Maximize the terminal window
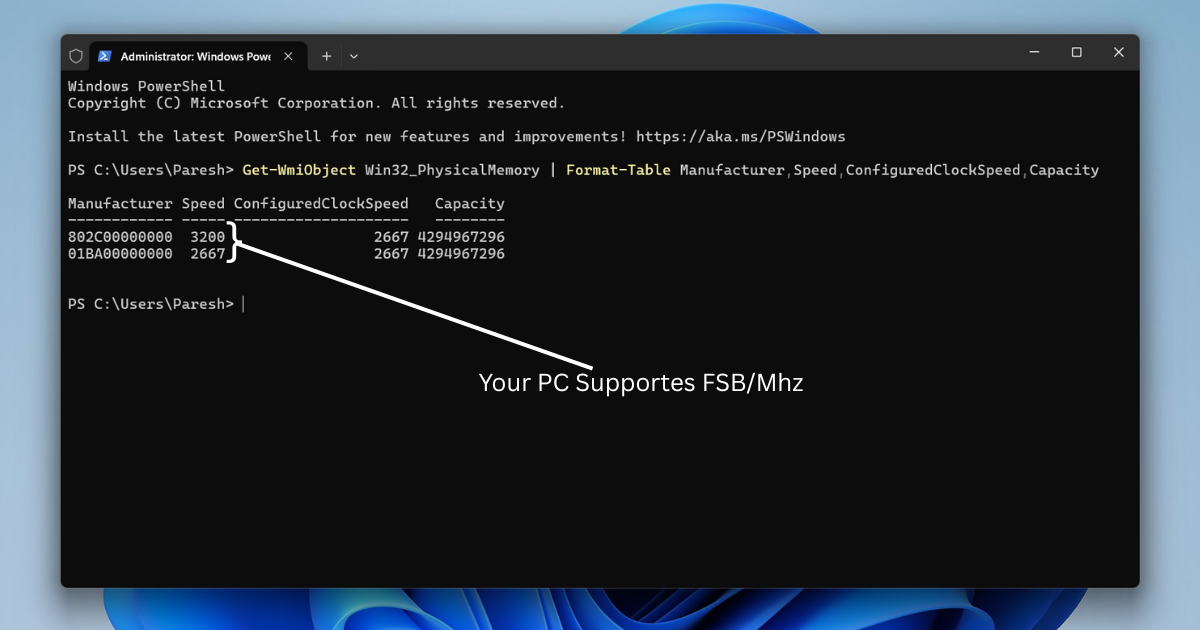The height and width of the screenshot is (630, 1200). 1076,52
